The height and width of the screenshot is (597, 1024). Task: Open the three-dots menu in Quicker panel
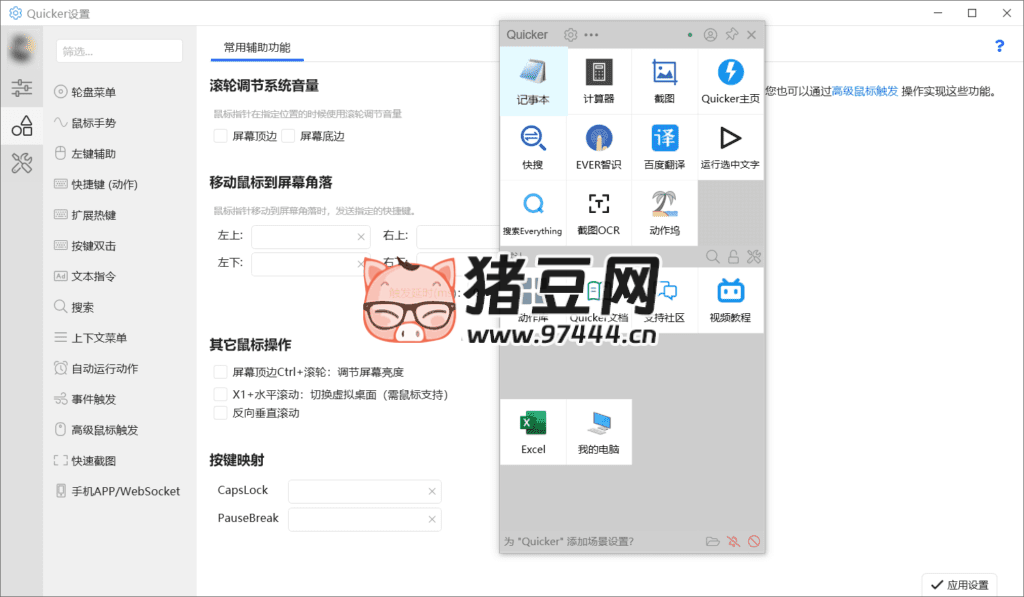tap(592, 35)
